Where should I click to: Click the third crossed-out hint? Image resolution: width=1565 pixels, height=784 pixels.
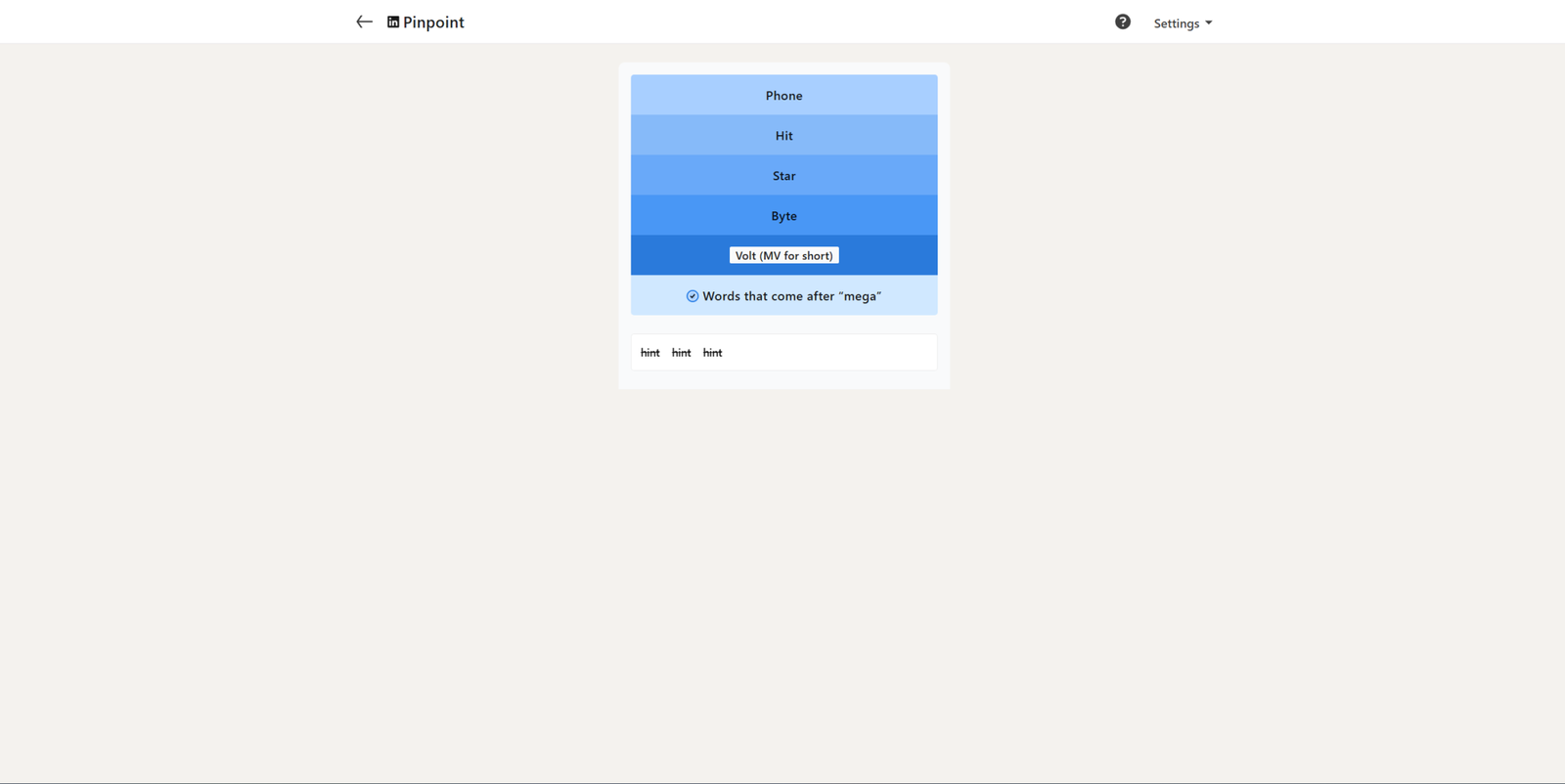[x=713, y=353]
